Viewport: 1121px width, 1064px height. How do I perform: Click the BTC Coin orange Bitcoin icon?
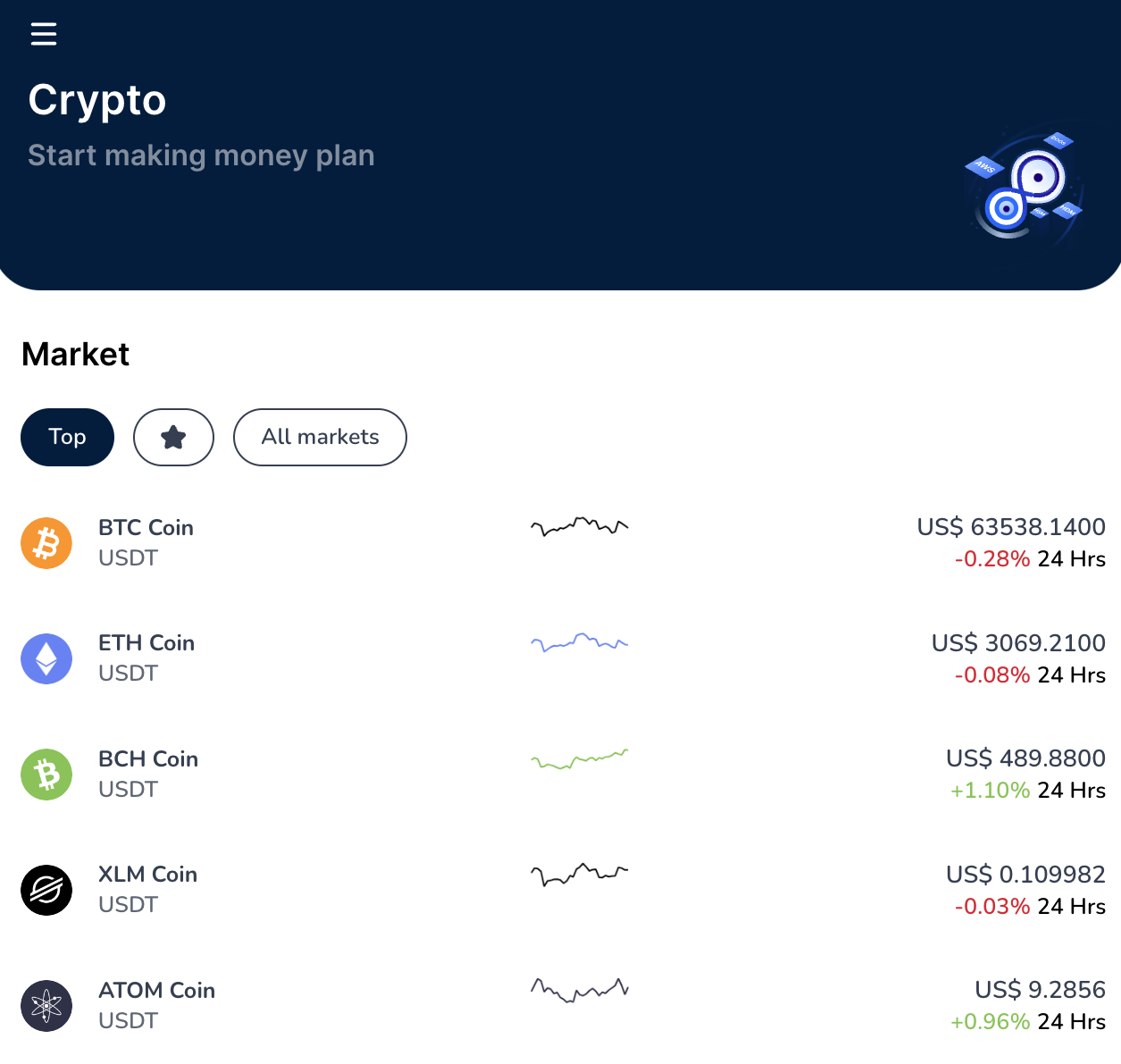(x=46, y=543)
